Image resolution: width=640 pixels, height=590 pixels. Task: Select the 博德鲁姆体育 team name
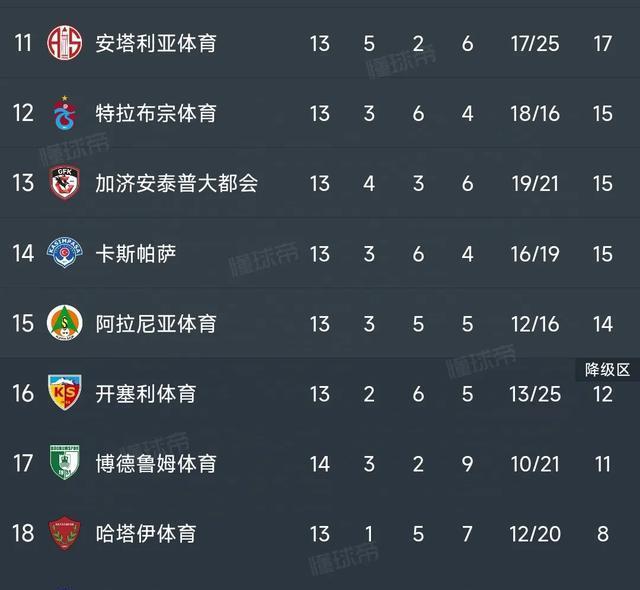[x=155, y=463]
